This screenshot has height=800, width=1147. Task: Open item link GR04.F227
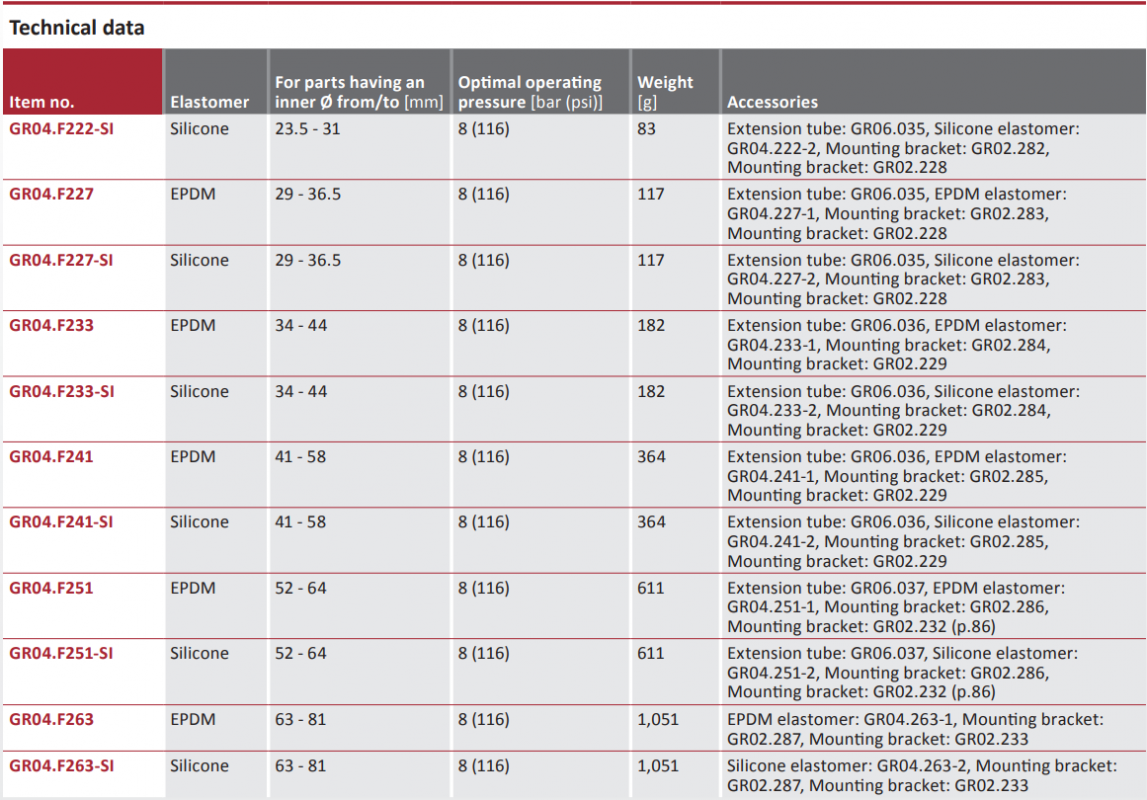point(51,194)
